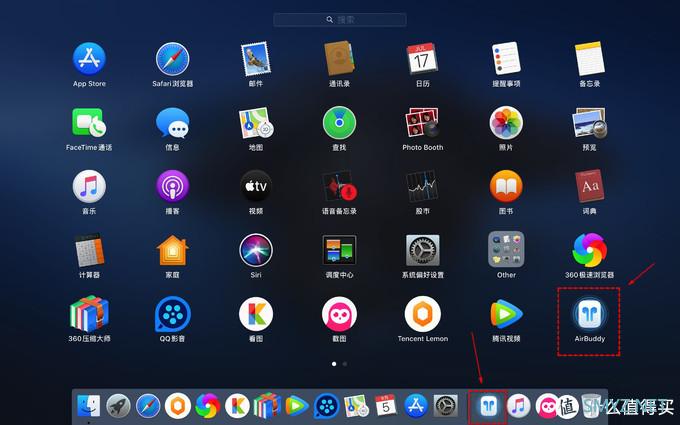Launch QQ影音 from Launchpad grid
Image resolution: width=680 pixels, height=425 pixels.
(x=173, y=314)
